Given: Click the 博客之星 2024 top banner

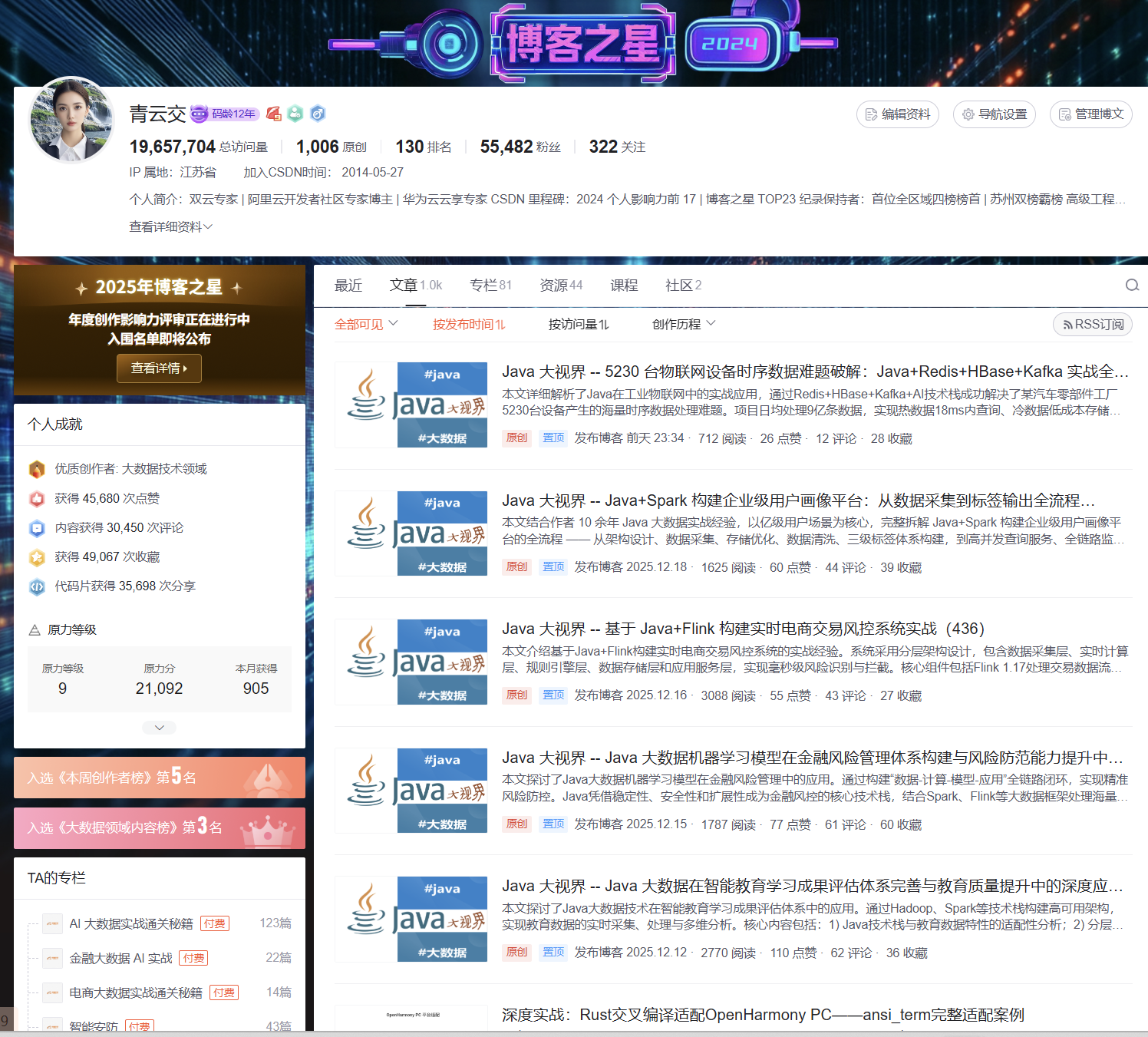Looking at the screenshot, I should coord(583,42).
